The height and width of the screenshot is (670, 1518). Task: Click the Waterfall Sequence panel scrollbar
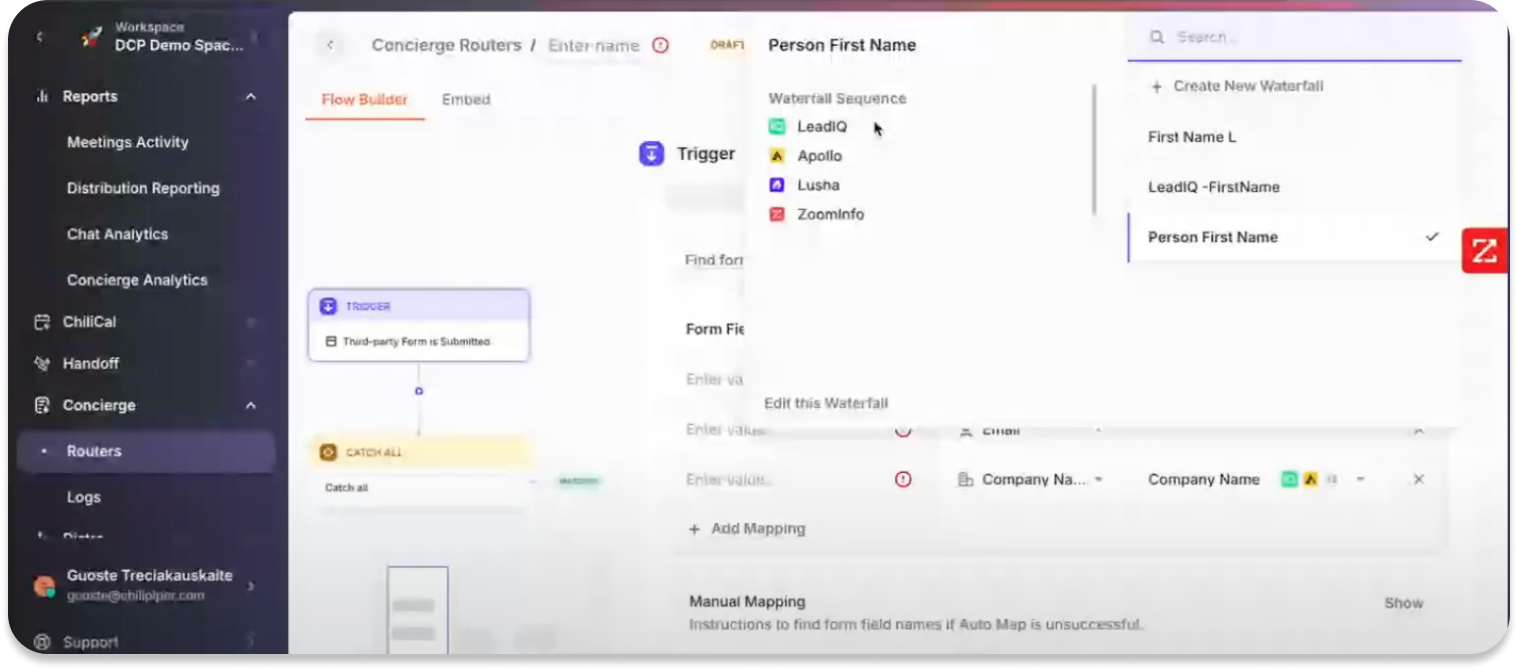(1095, 150)
